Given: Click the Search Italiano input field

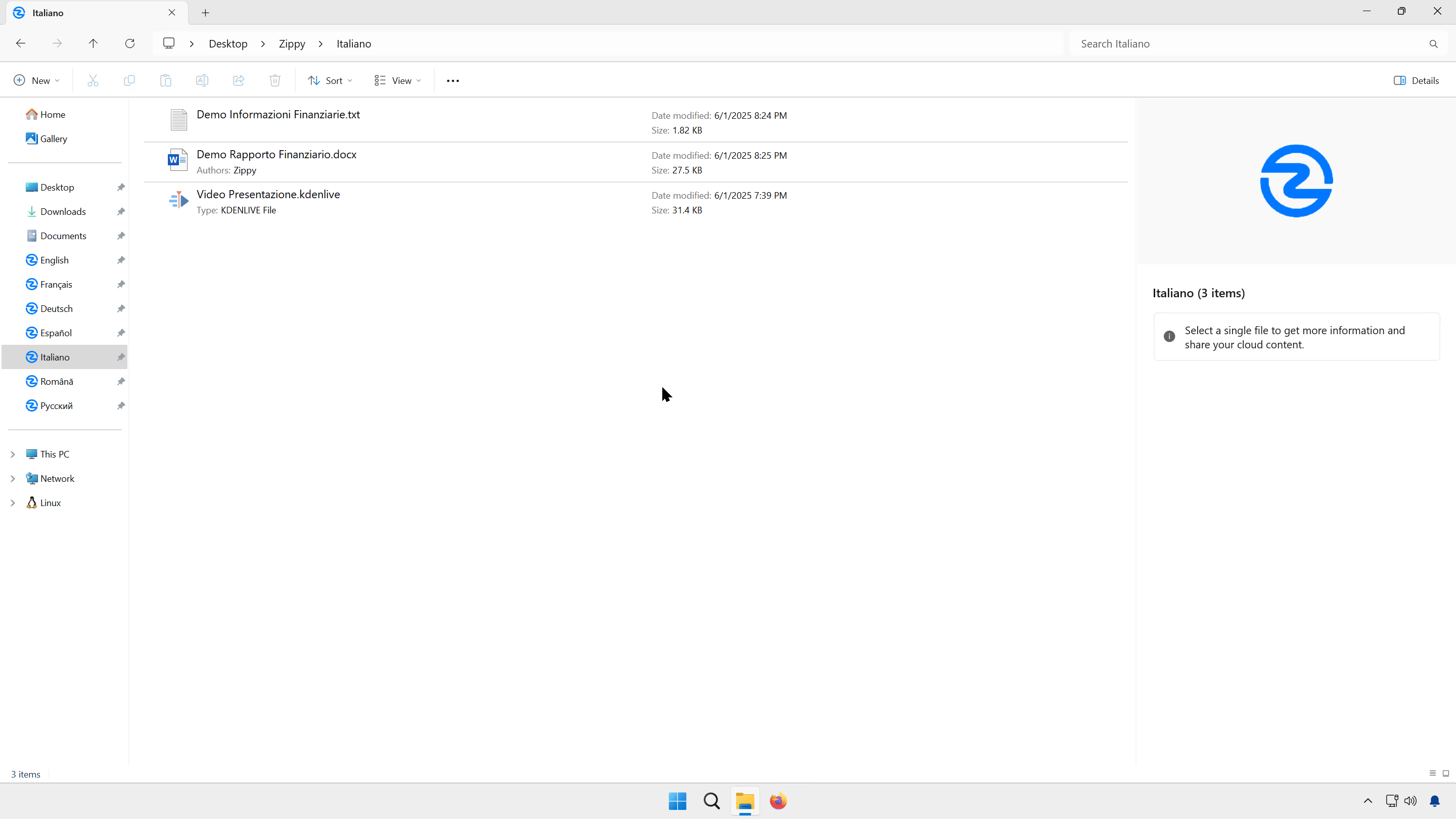Looking at the screenshot, I should (x=1244, y=43).
